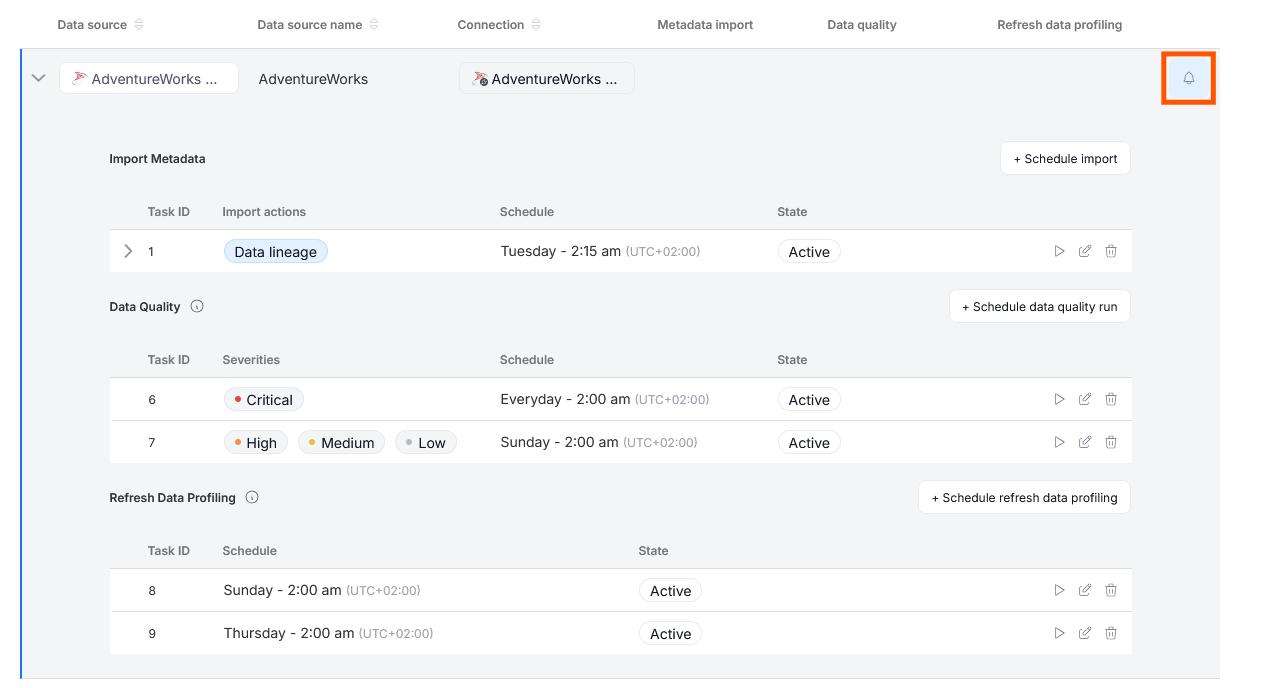
Task: Edit the Task 1 import schedule
Action: tap(1085, 251)
